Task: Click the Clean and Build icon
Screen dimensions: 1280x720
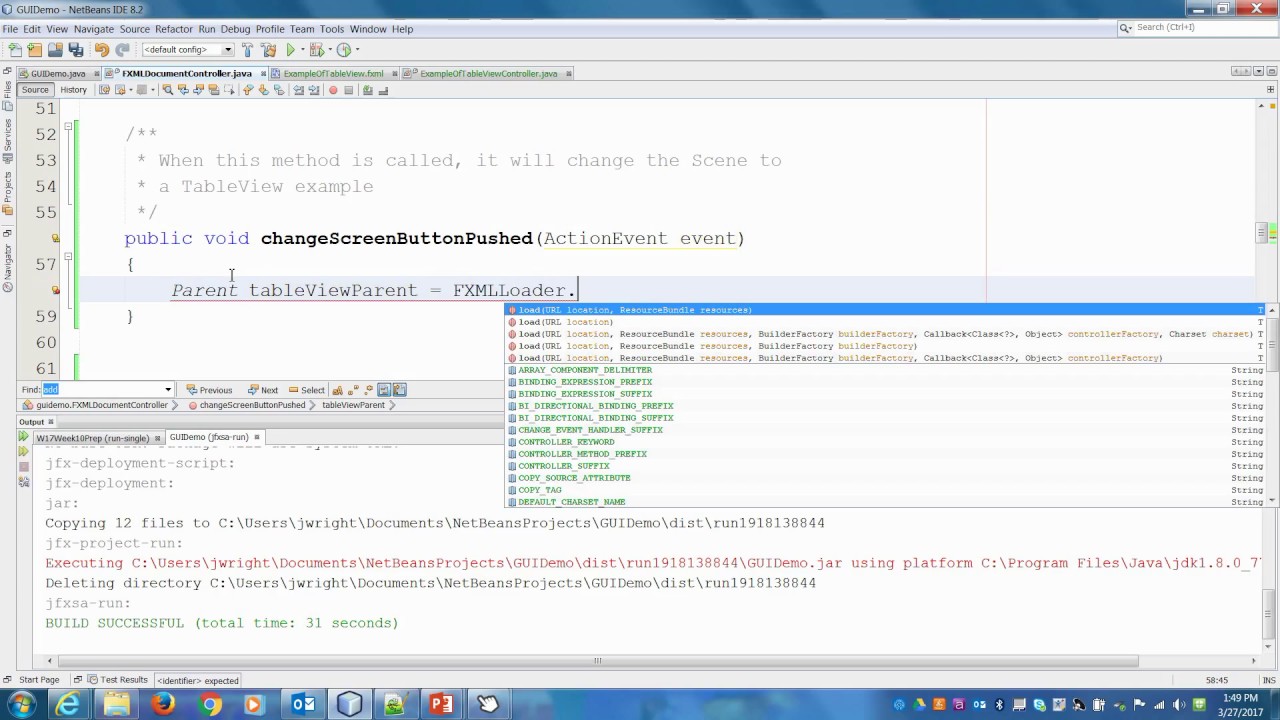Action: [269, 50]
